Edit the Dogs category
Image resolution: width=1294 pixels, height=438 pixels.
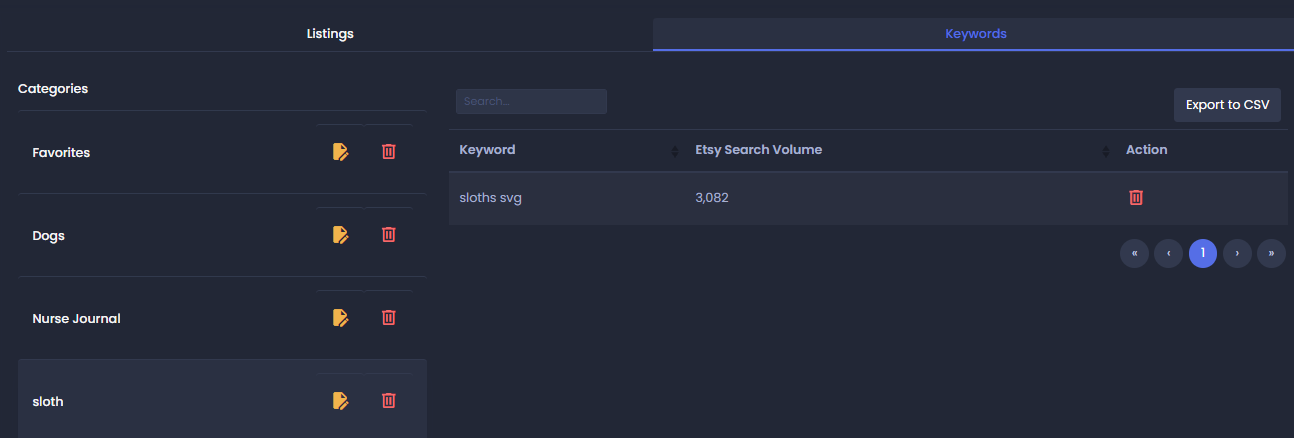click(x=340, y=235)
